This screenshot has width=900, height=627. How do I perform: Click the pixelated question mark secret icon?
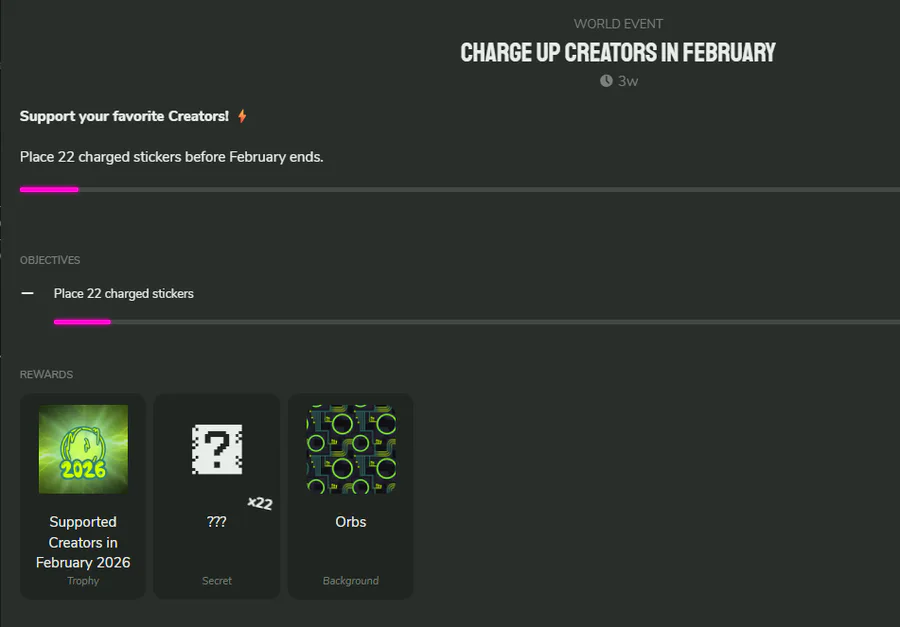217,449
